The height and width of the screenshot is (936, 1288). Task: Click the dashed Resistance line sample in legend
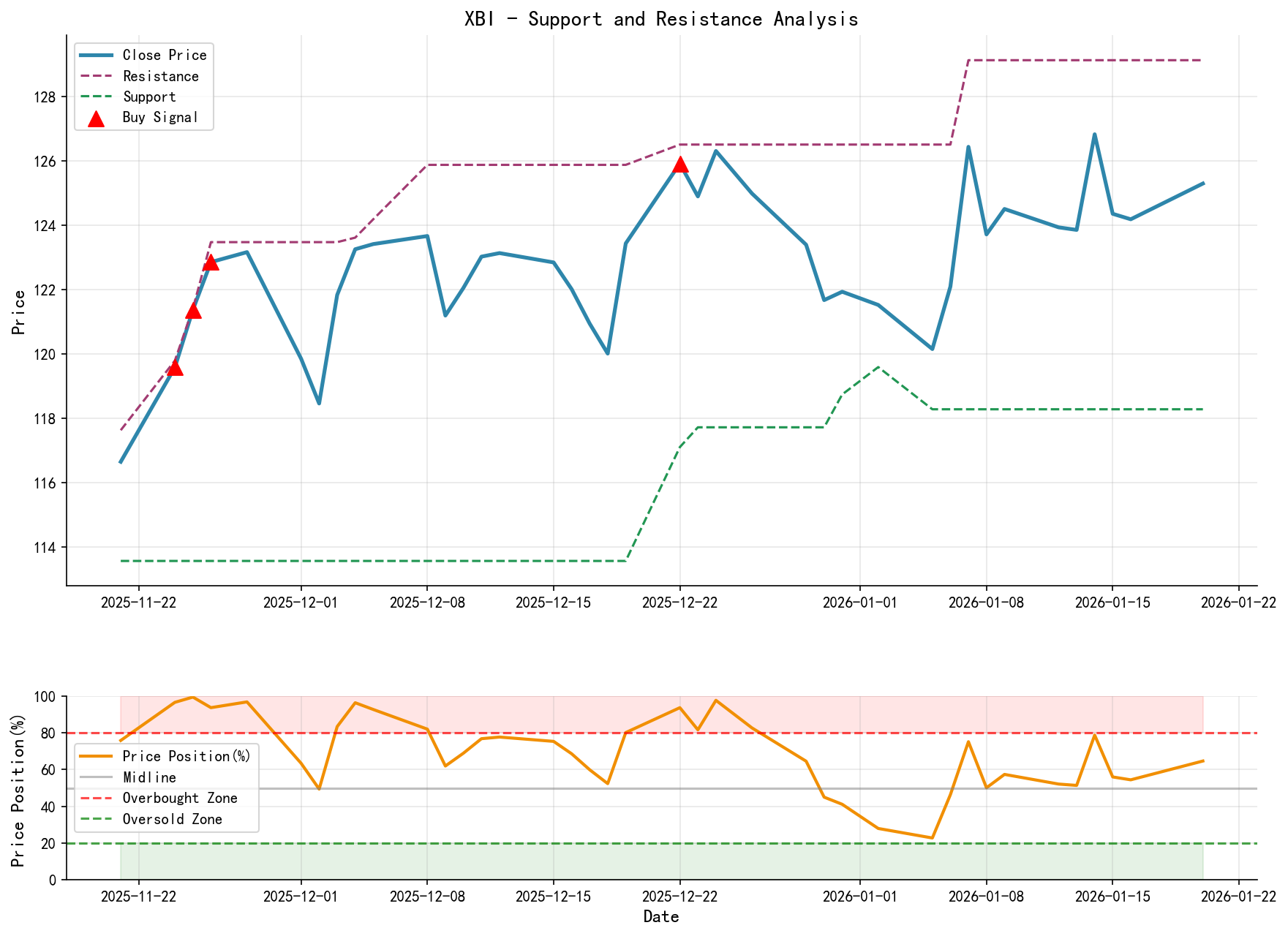click(96, 75)
